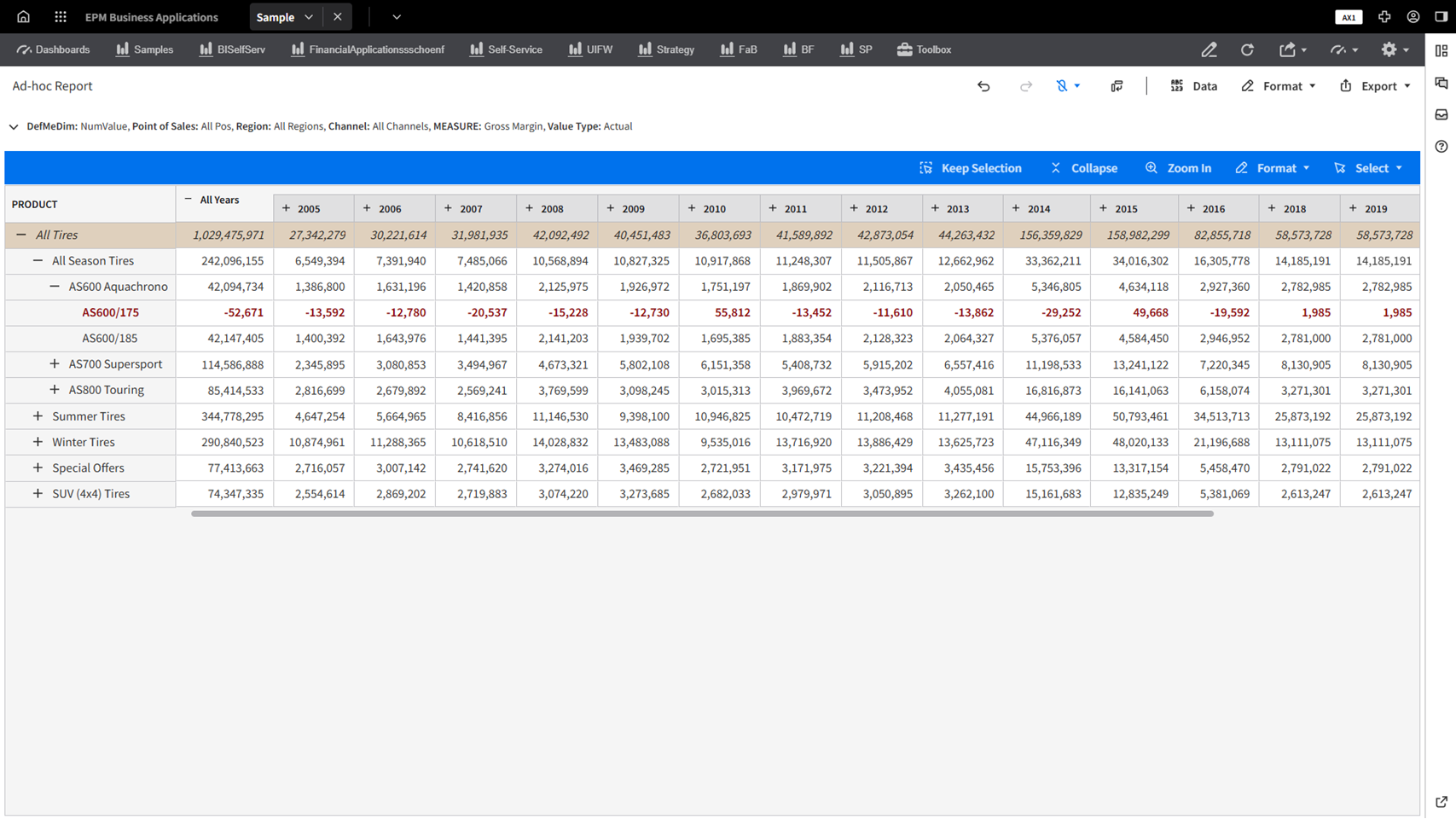Screen dimensions: 1456x819
Task: Expand the 2005 year column
Action: click(287, 208)
